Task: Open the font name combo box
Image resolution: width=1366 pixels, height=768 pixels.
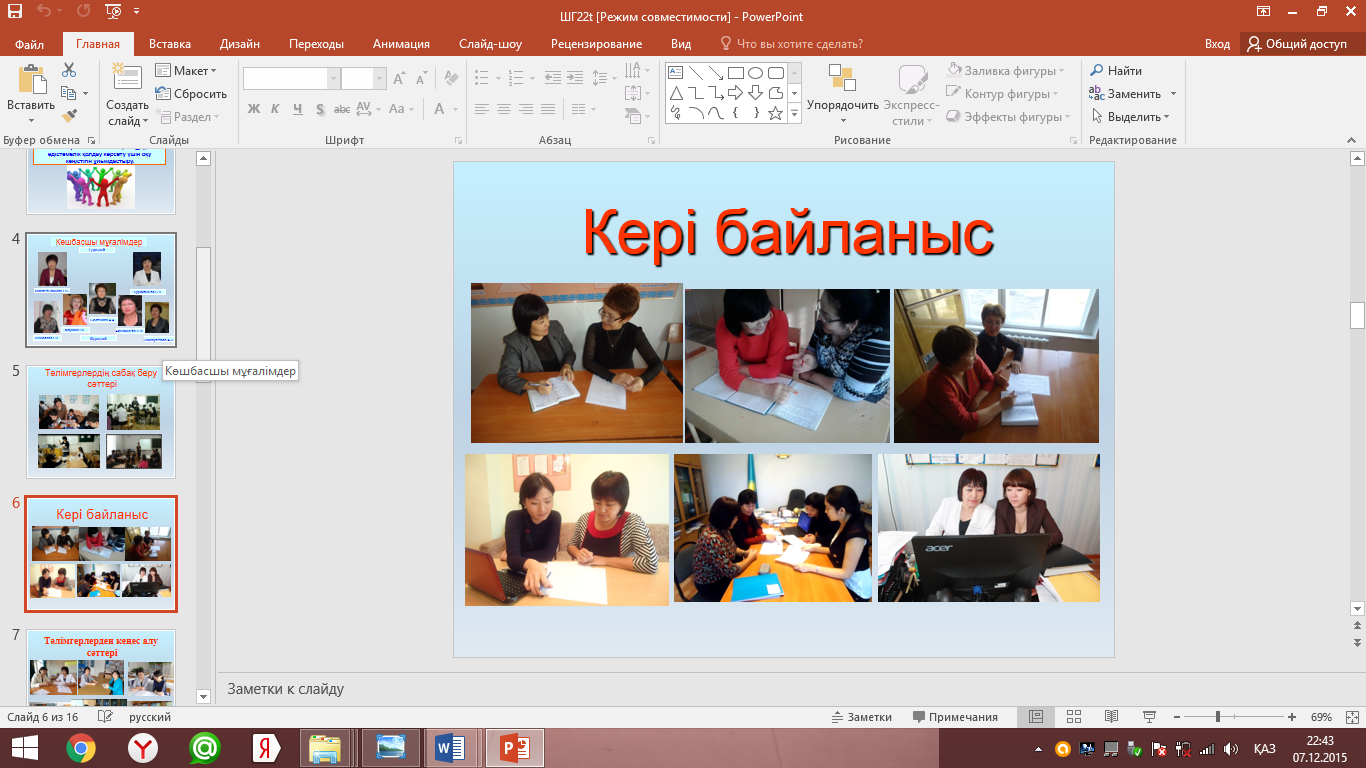Action: [291, 78]
